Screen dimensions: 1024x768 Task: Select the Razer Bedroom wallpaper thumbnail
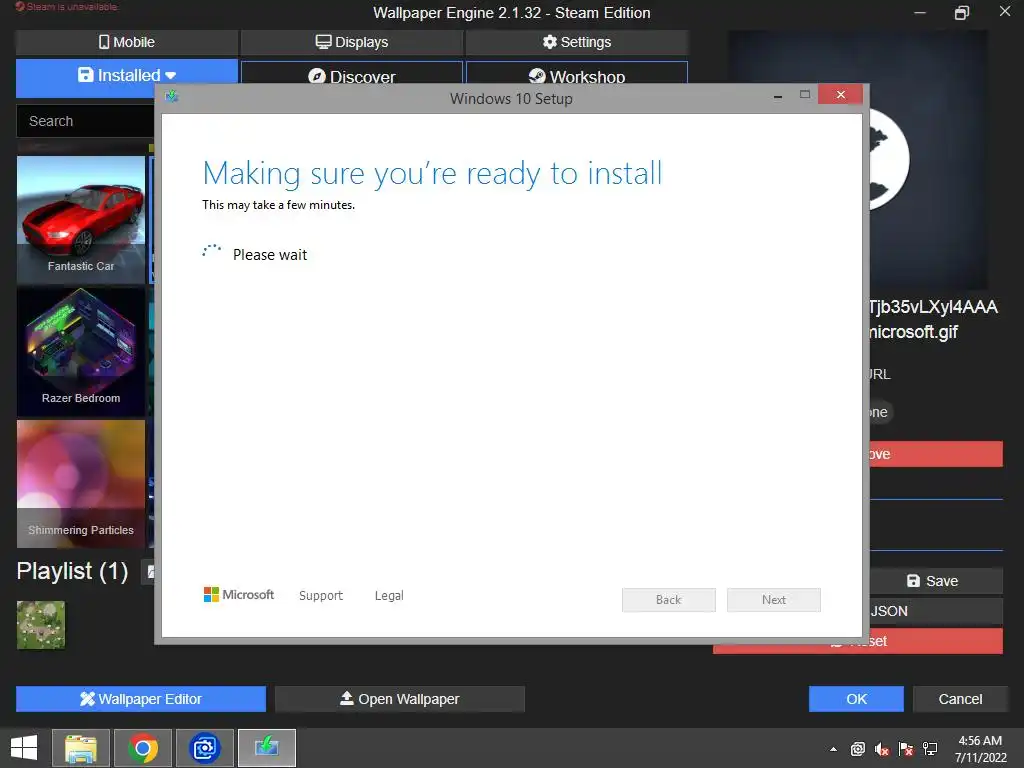(x=81, y=352)
